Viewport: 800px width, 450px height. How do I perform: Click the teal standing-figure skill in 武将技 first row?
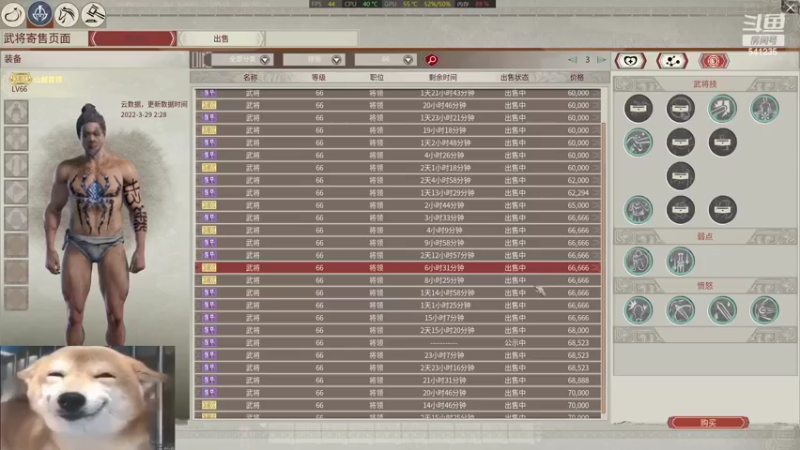pyautogui.click(x=764, y=108)
